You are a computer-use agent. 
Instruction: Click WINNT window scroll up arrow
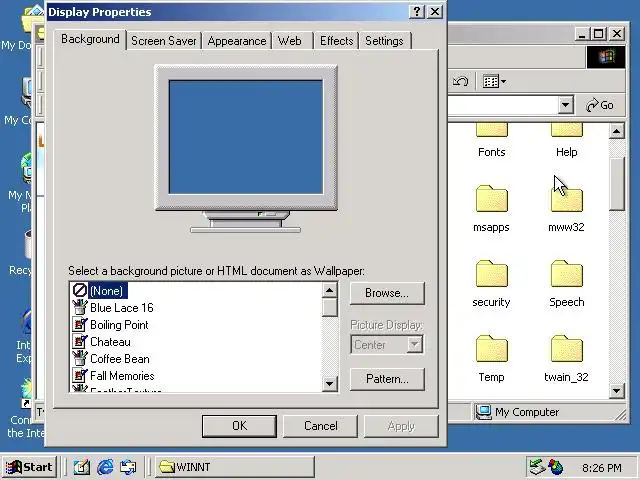(x=616, y=131)
